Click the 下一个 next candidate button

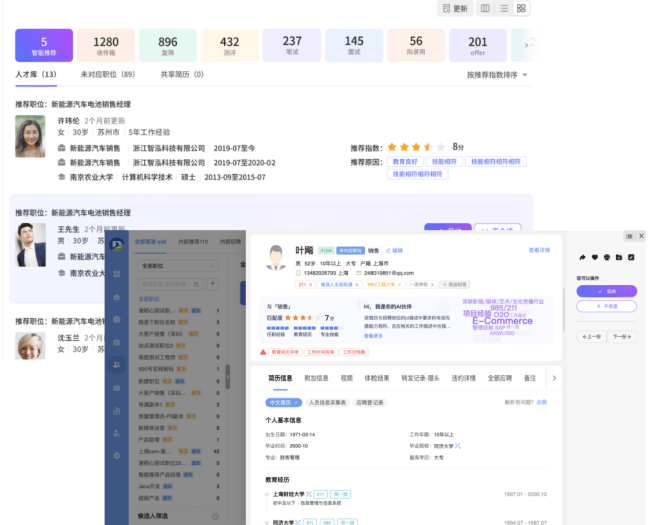[622, 337]
